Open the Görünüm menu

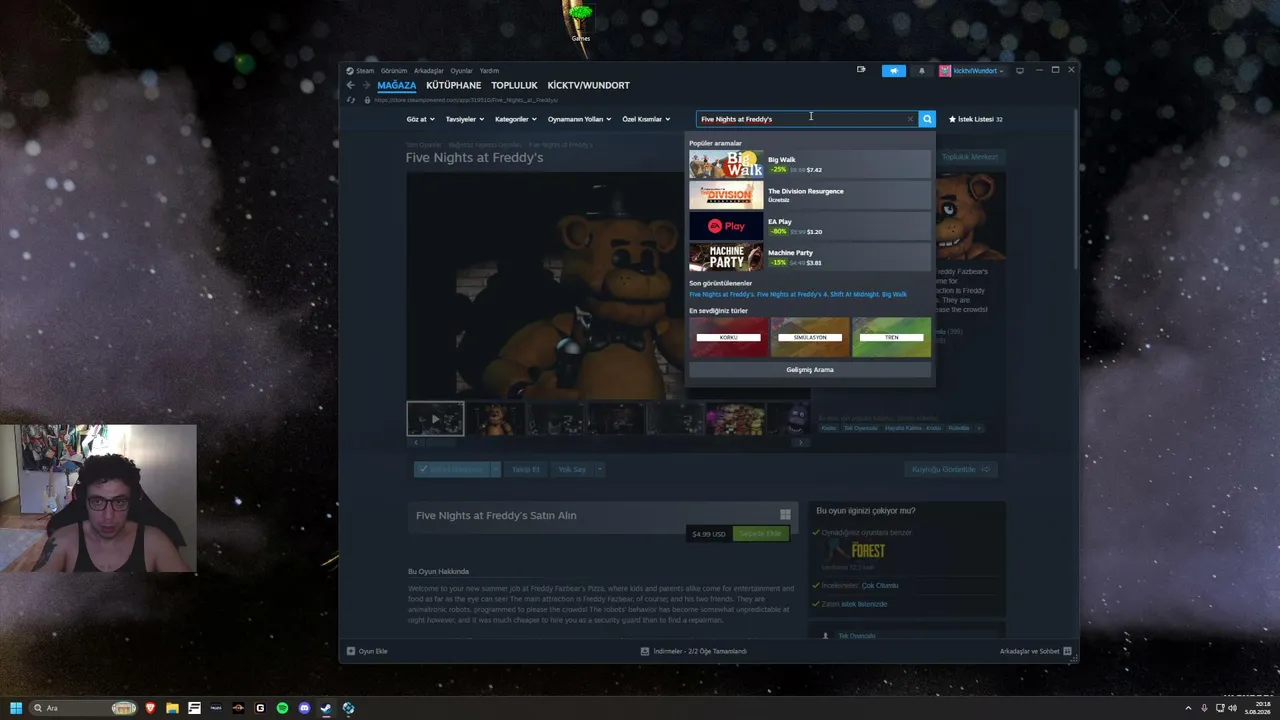[x=394, y=71]
